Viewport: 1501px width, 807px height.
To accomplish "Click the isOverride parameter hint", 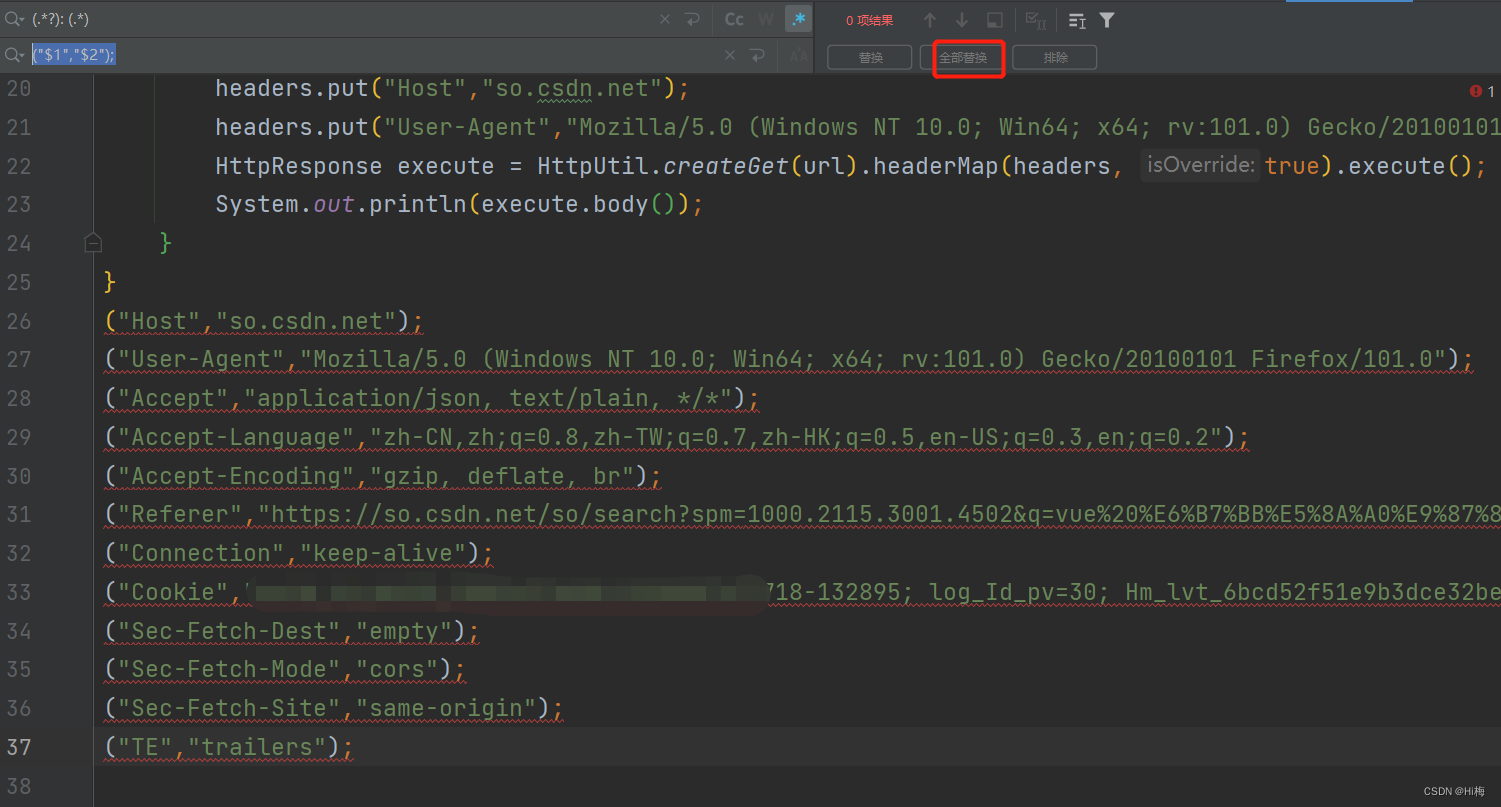I will pyautogui.click(x=1200, y=165).
